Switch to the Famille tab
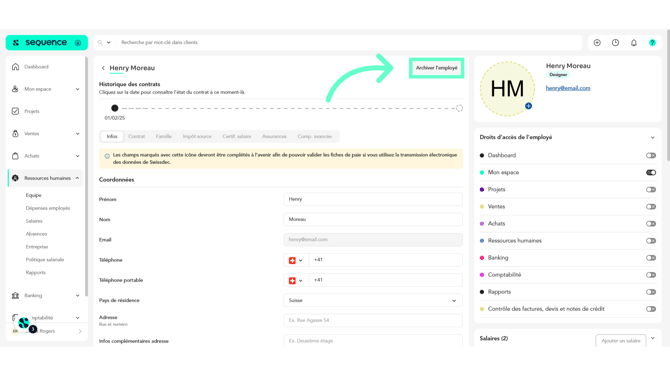 tap(164, 136)
